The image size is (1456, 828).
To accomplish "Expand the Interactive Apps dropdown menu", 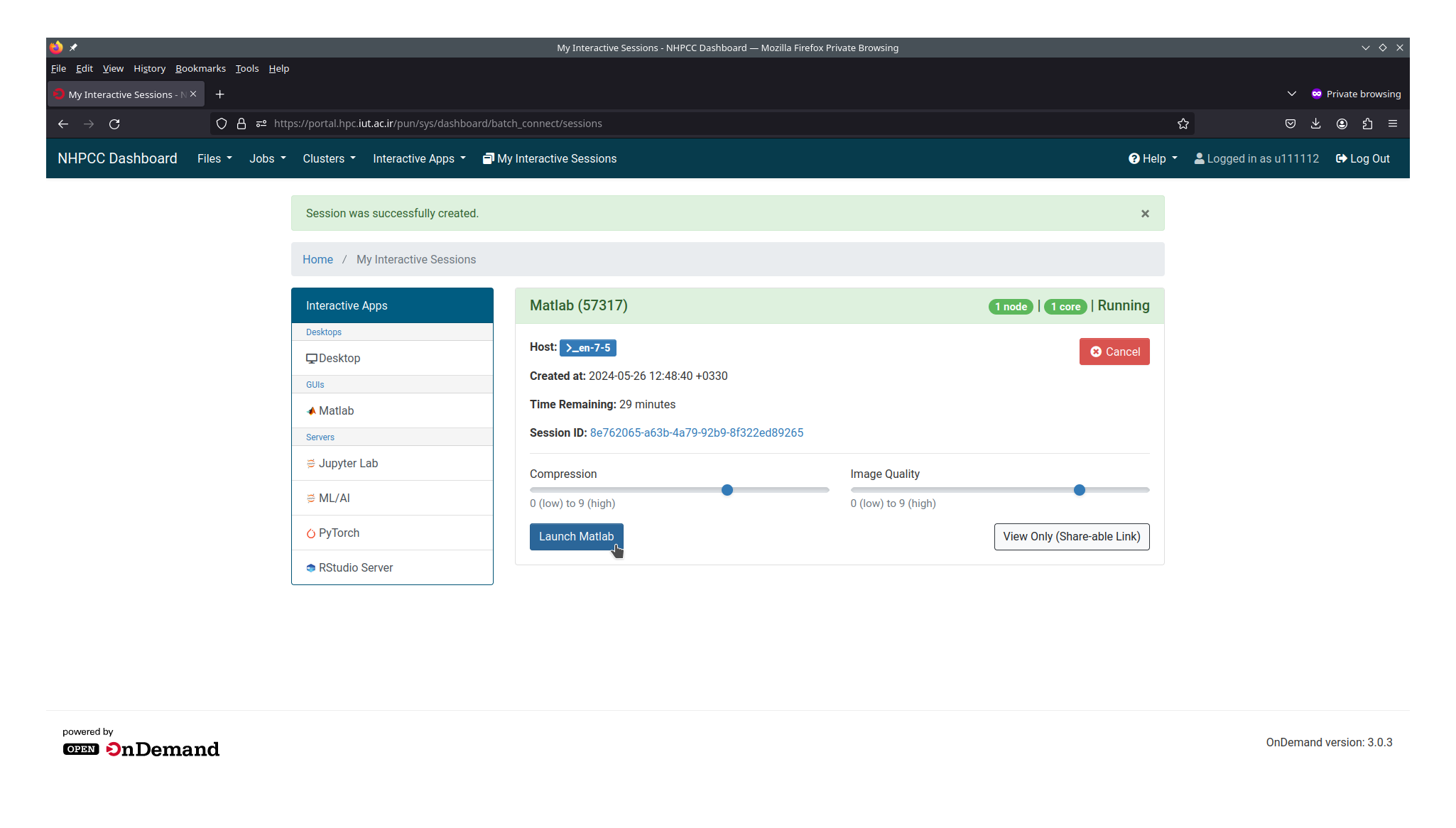I will click(417, 158).
